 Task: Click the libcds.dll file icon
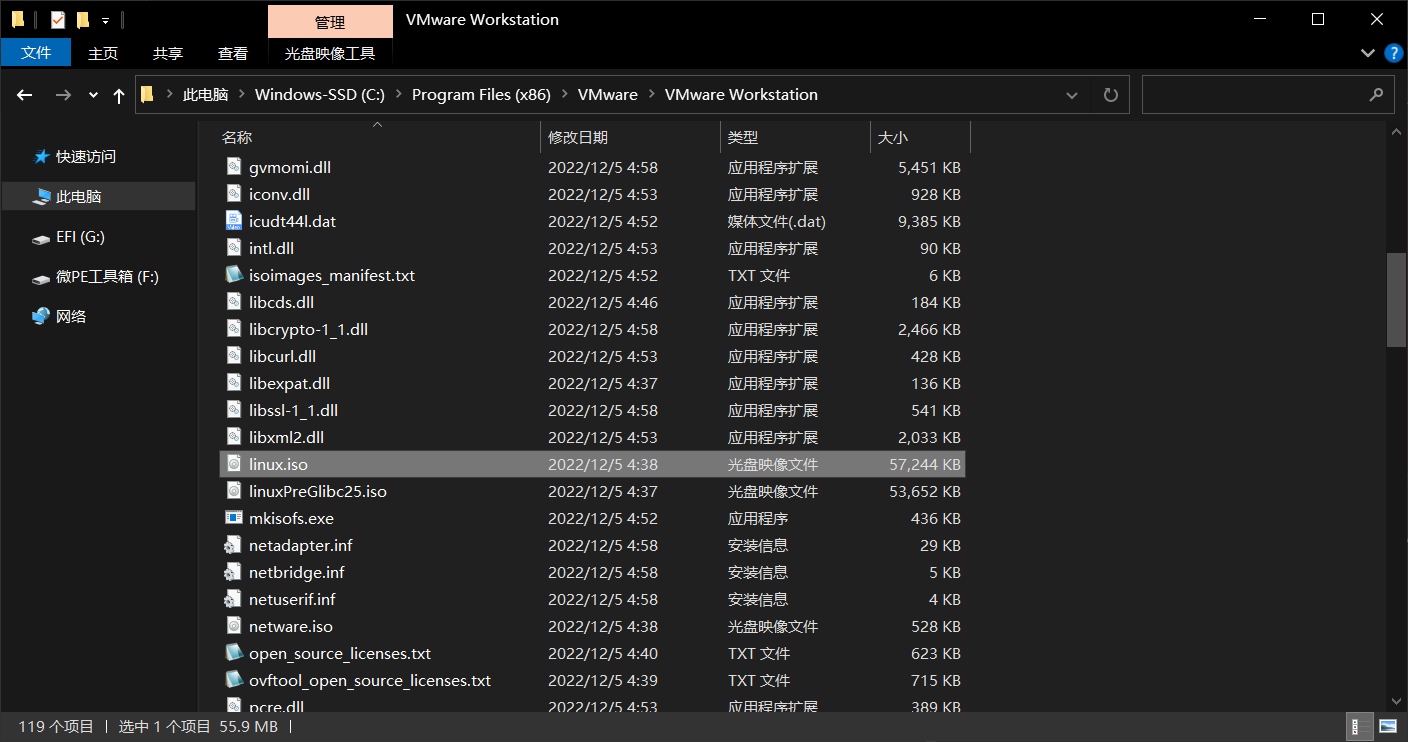233,302
